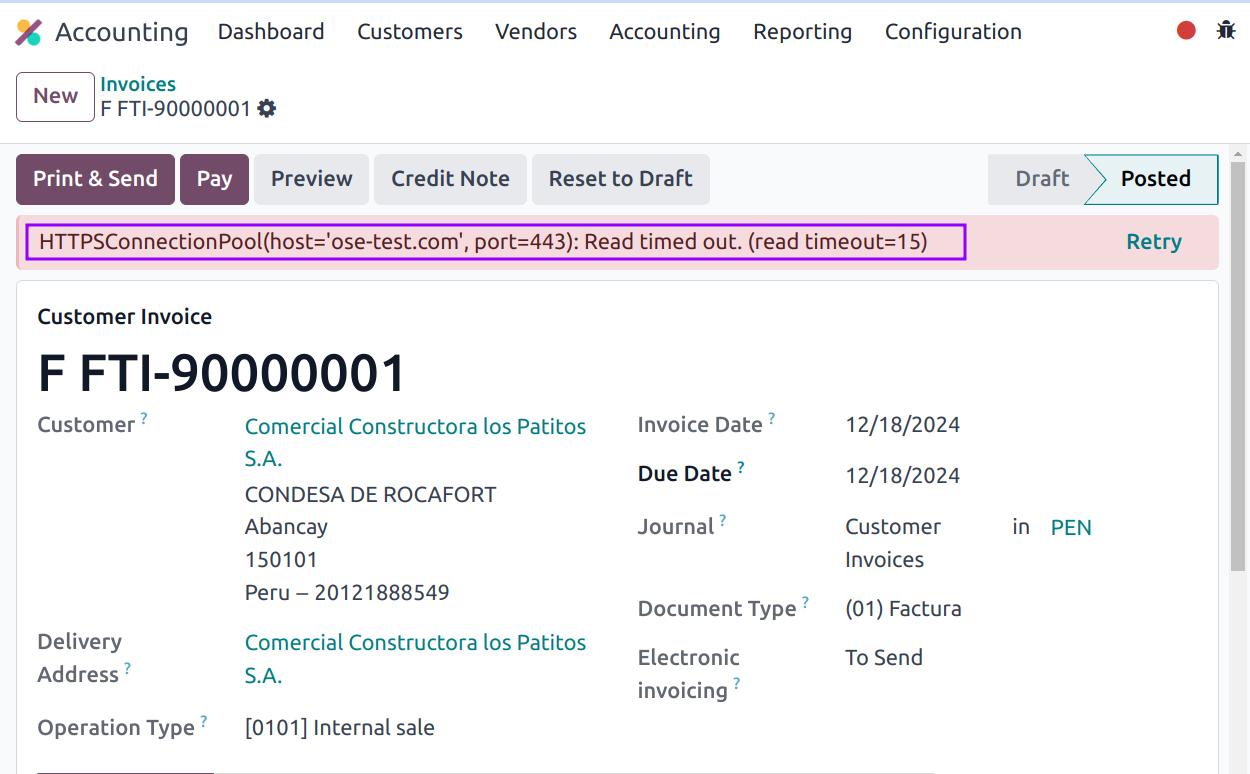
Task: Click the help icon beside Operation Type
Action: 204,721
